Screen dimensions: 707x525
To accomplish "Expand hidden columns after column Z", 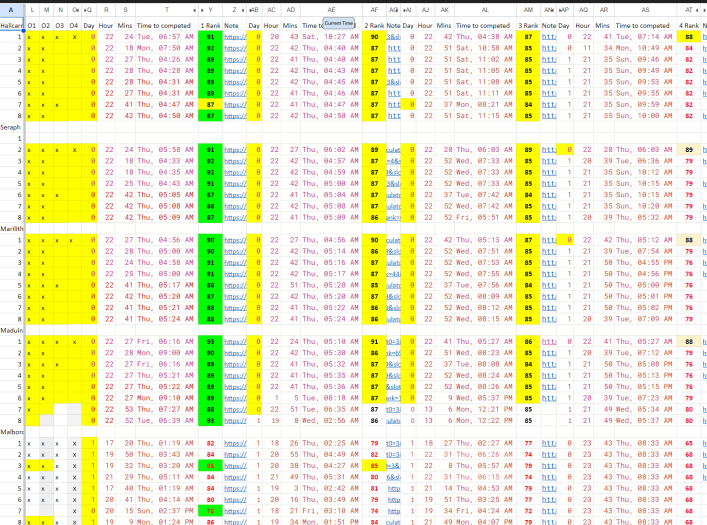I will pyautogui.click(x=243, y=10).
